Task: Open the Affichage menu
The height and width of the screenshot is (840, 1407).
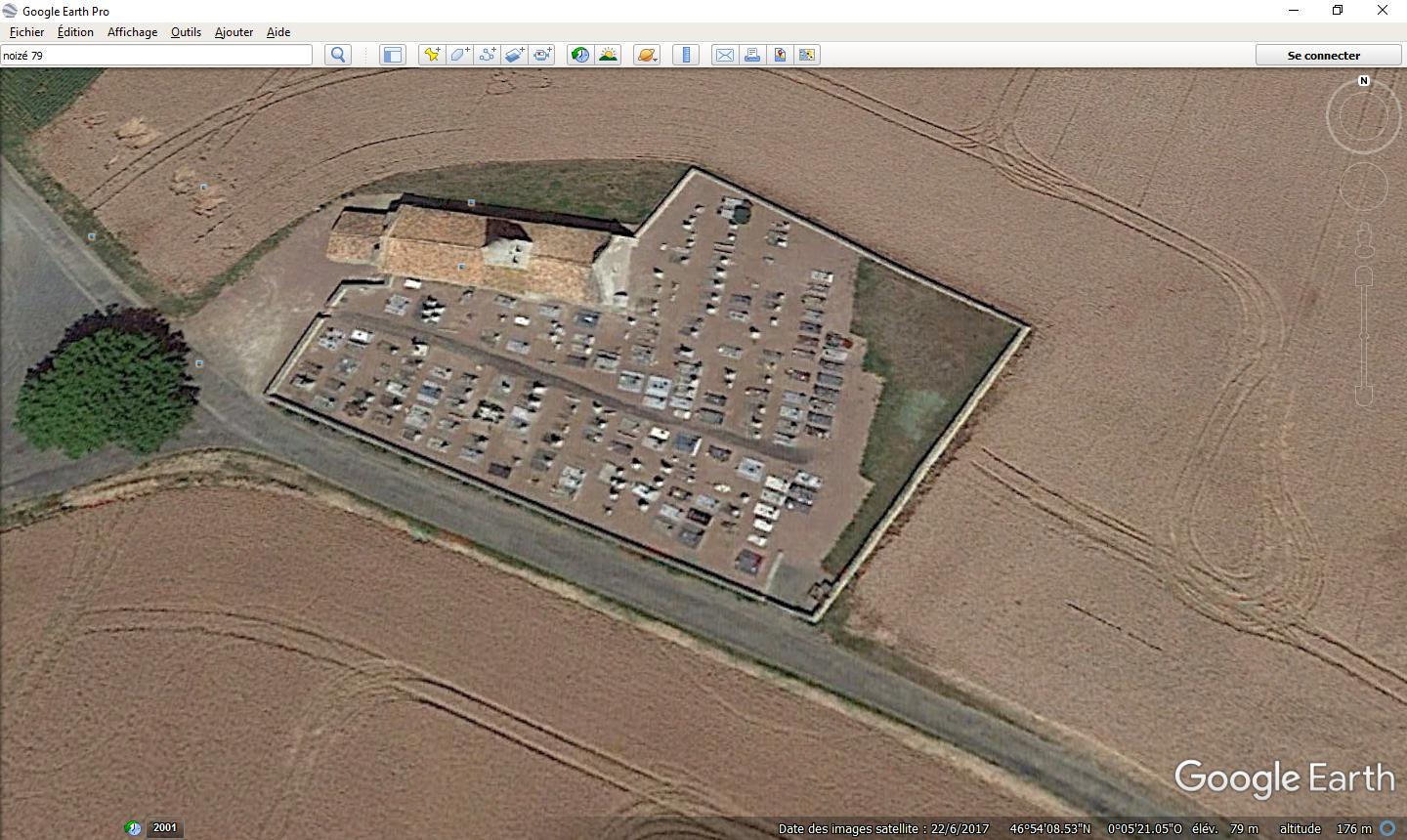Action: [132, 32]
